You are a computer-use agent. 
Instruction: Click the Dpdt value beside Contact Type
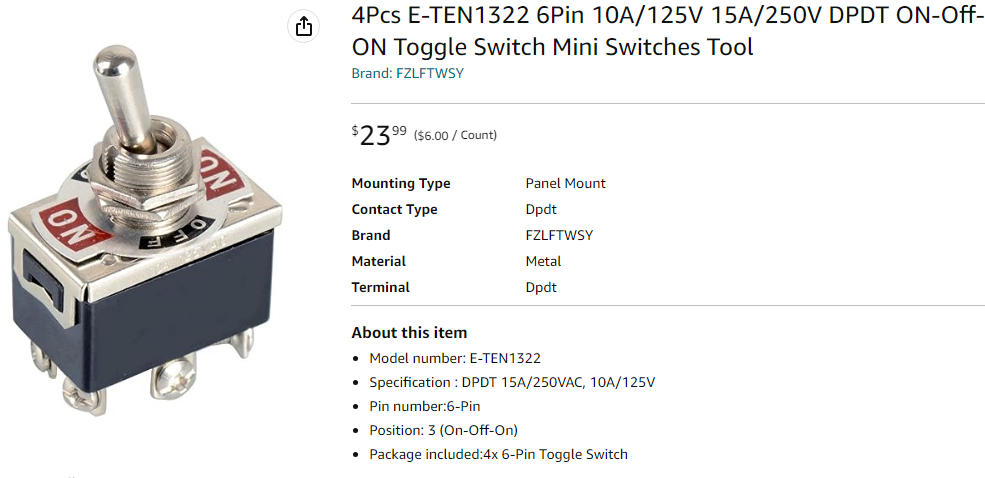point(541,209)
